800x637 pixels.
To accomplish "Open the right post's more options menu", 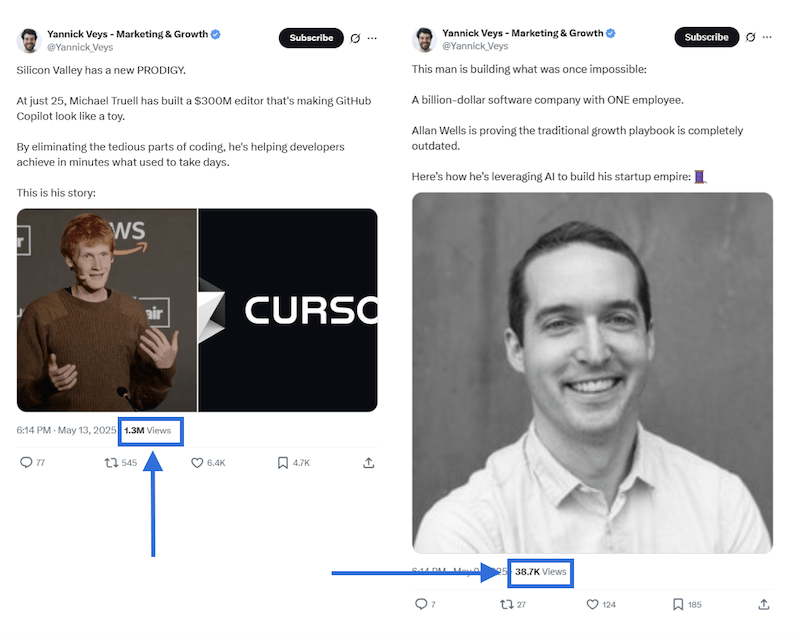I will (767, 38).
